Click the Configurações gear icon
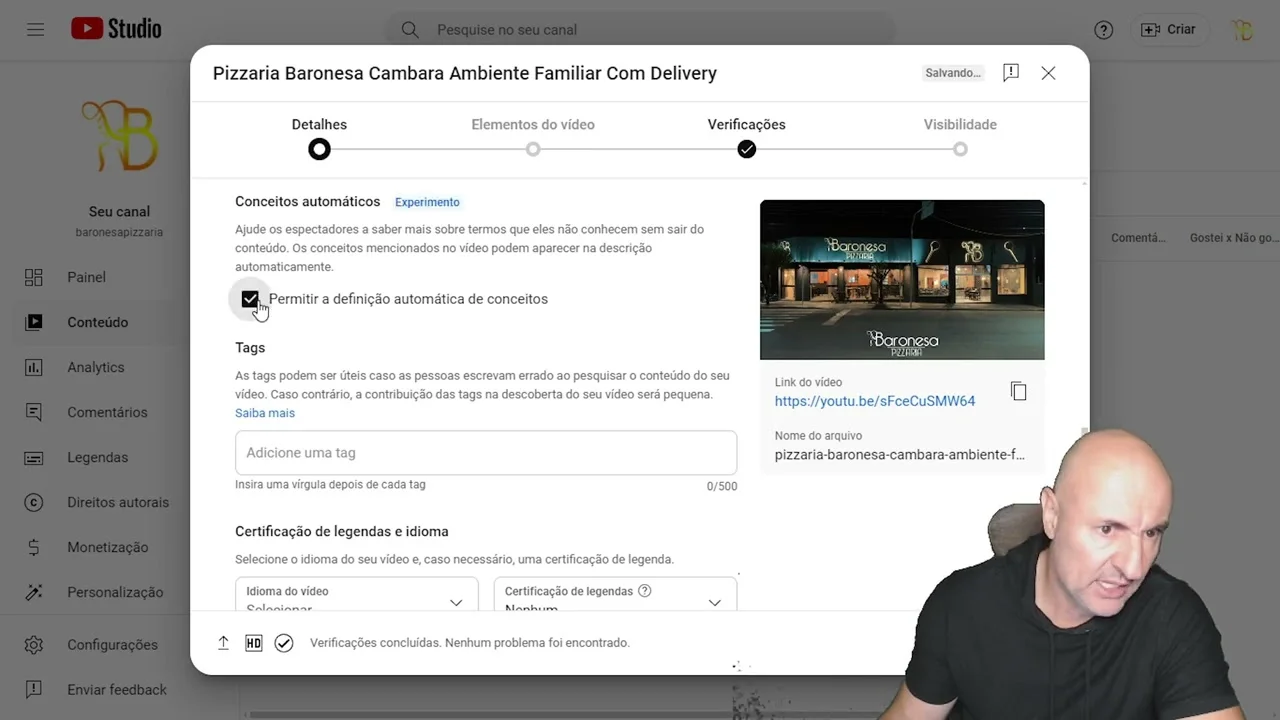 pyautogui.click(x=34, y=645)
